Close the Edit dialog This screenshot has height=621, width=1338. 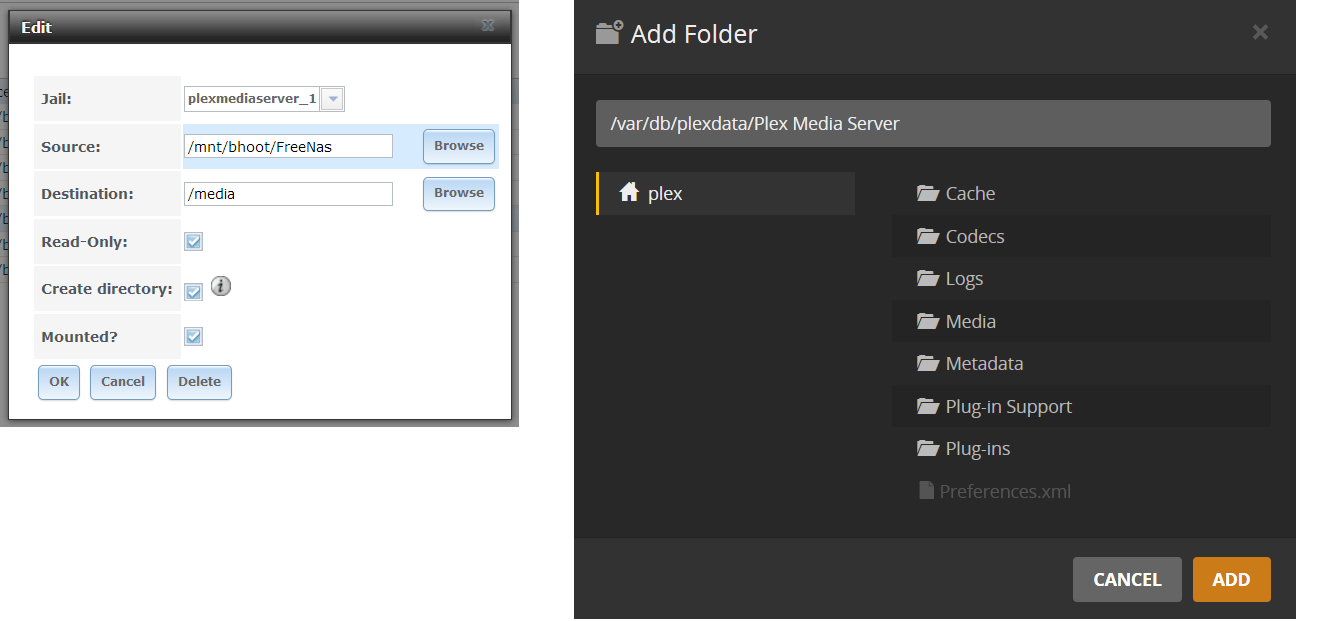click(x=487, y=26)
